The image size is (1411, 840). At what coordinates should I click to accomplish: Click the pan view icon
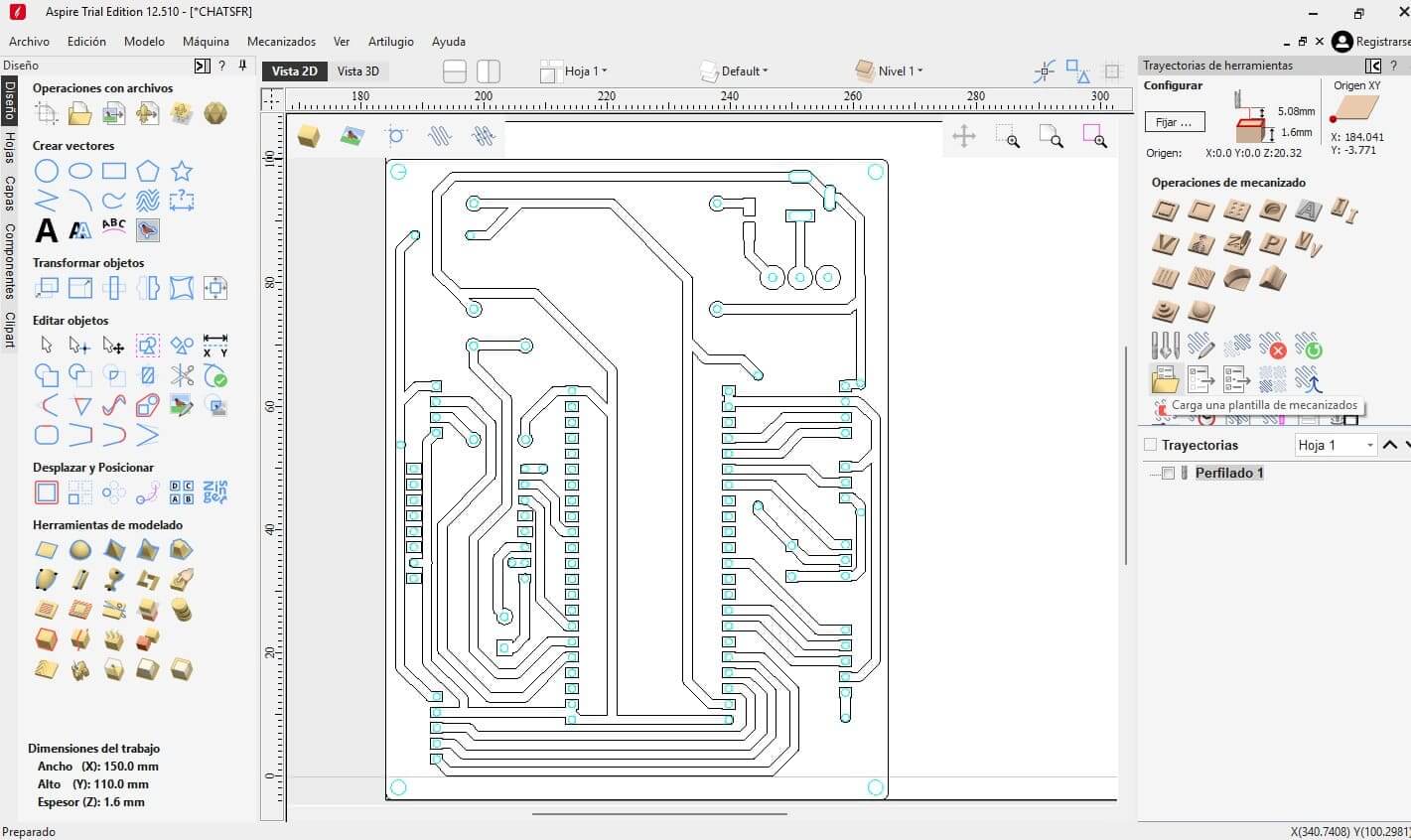(x=963, y=137)
